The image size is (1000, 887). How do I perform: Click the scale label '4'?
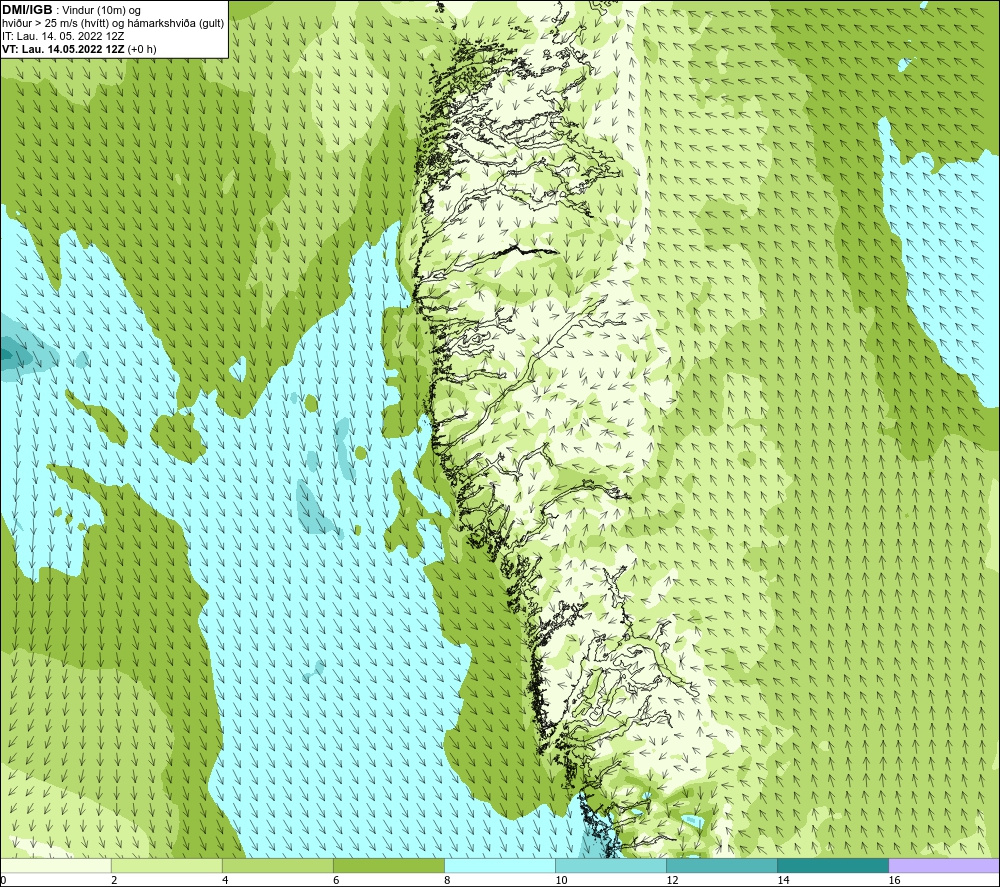point(225,881)
